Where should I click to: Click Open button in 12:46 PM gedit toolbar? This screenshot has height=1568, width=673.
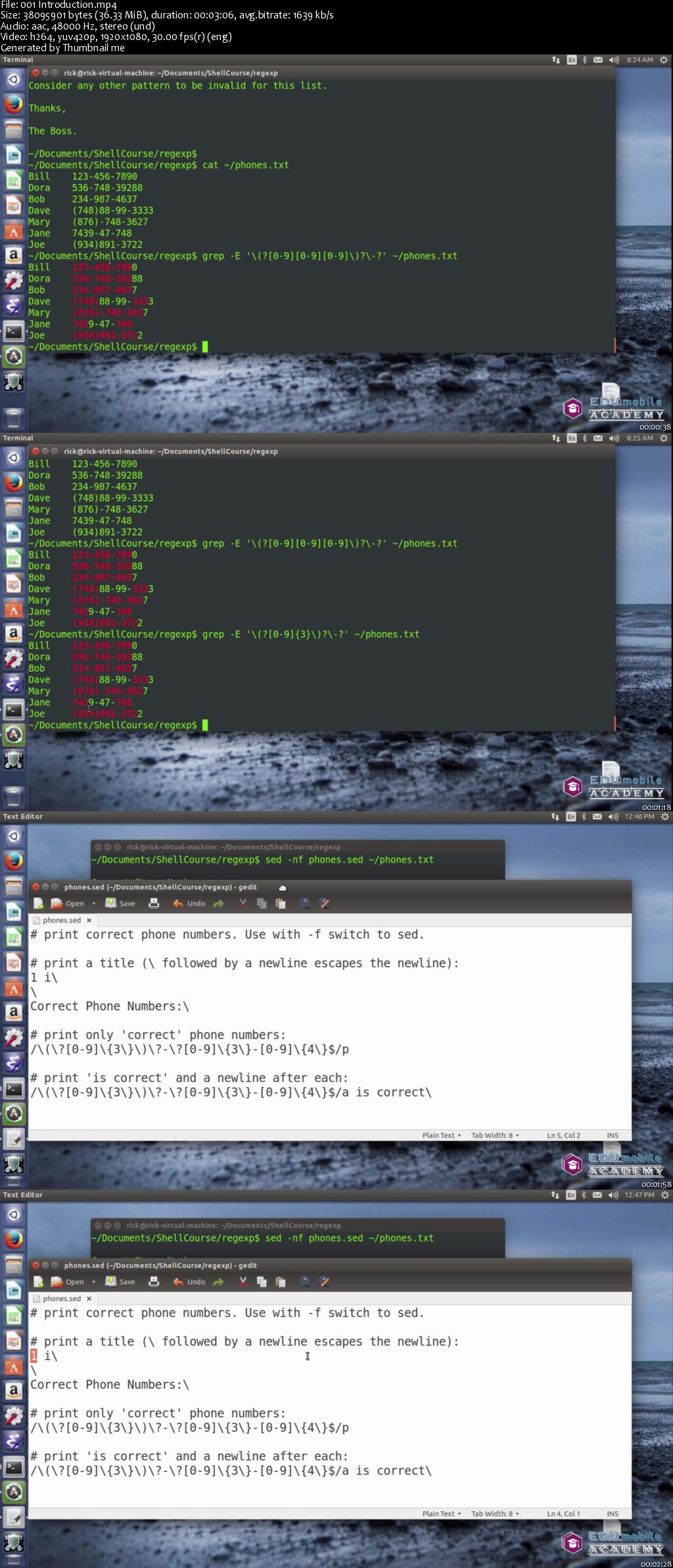68,903
